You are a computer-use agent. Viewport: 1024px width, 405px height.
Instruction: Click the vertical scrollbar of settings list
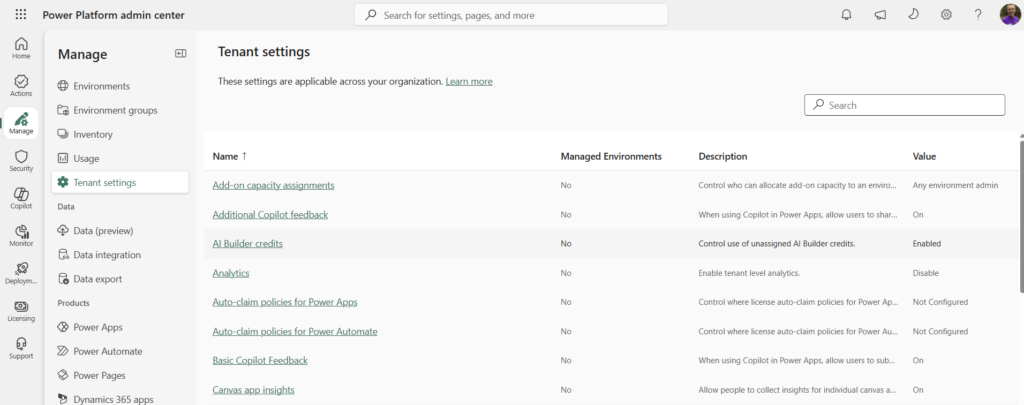[x=1021, y=216]
